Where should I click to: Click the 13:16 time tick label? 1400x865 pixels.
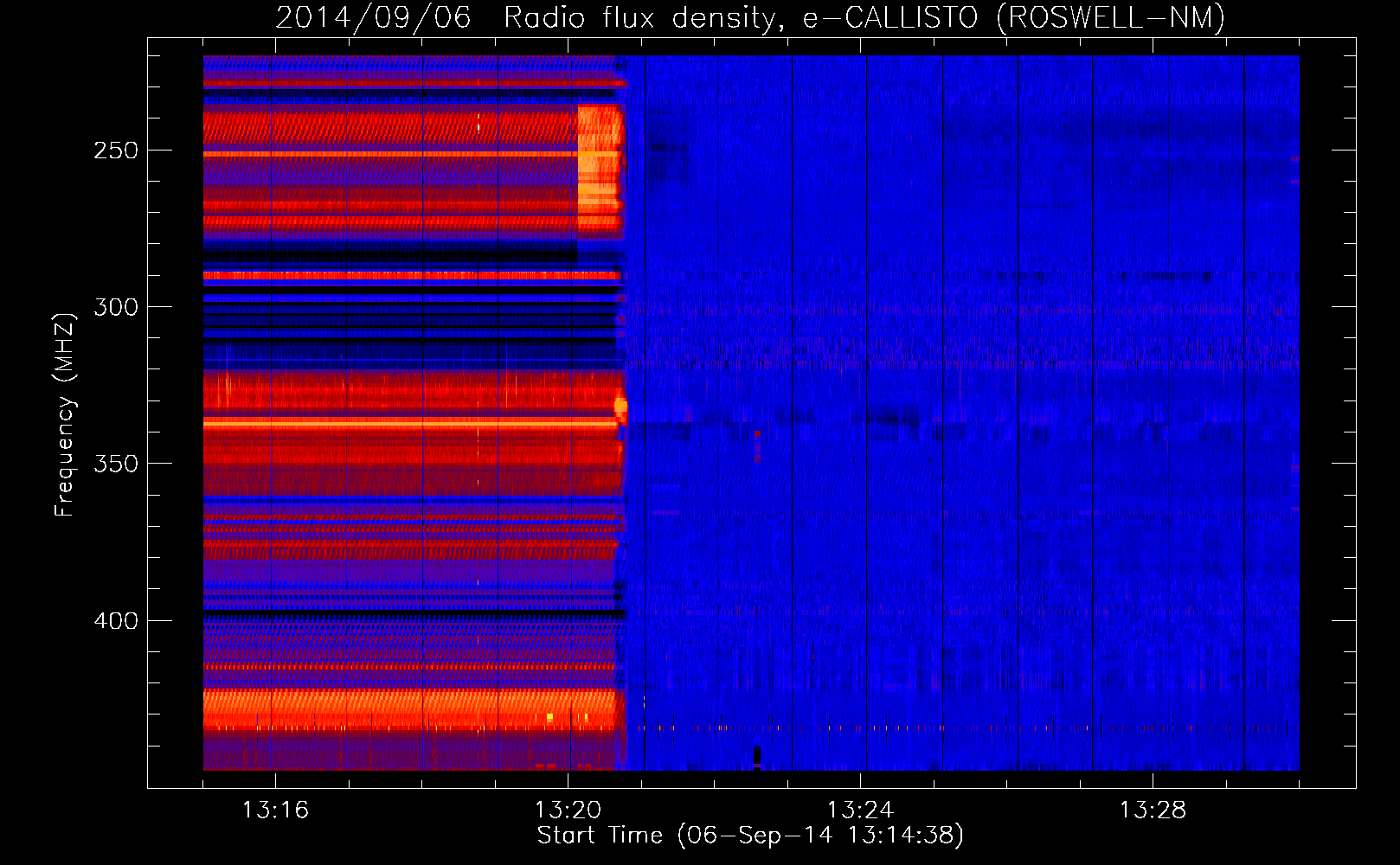tap(275, 811)
